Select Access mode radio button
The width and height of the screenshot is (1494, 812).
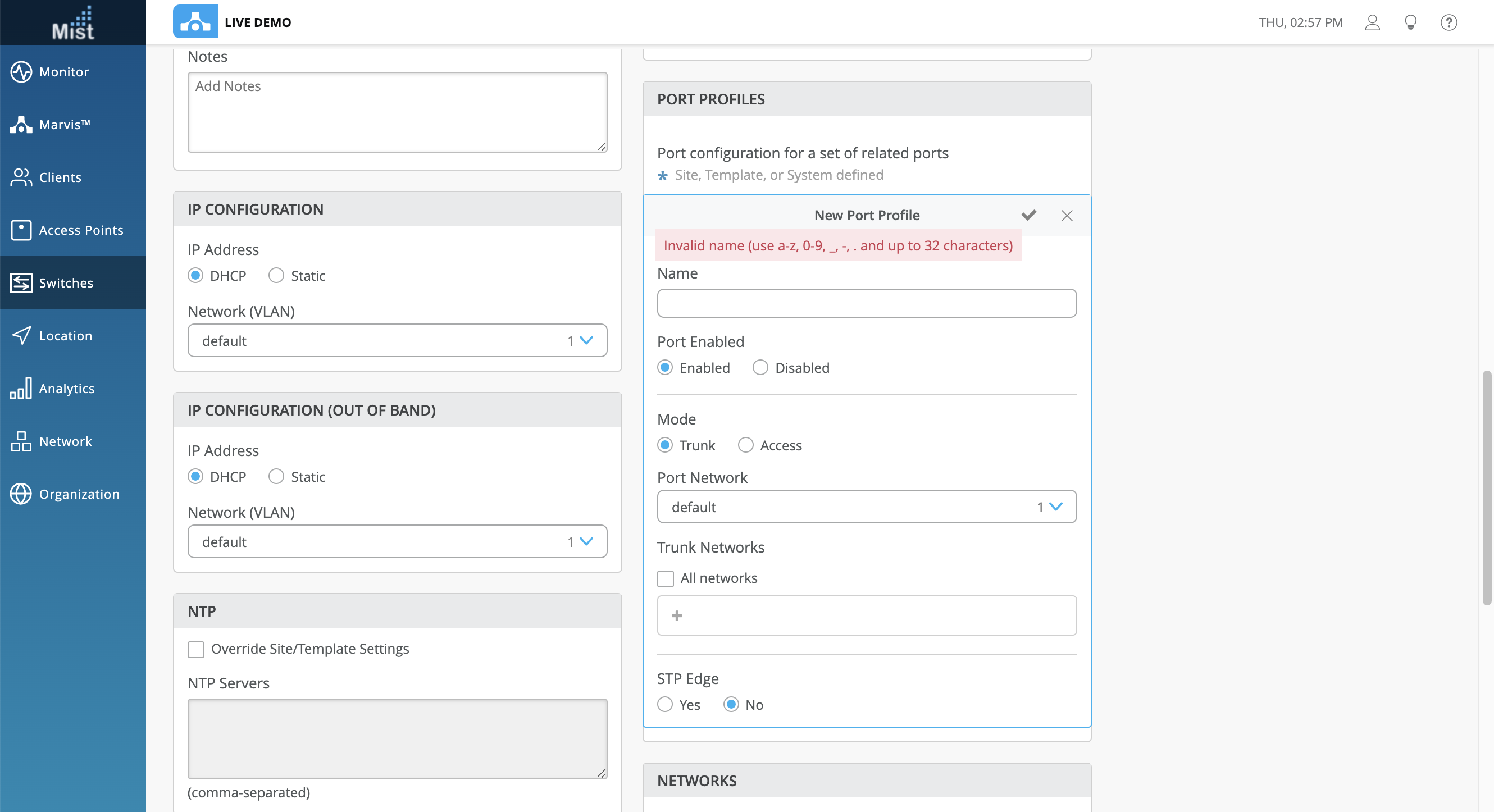[745, 445]
